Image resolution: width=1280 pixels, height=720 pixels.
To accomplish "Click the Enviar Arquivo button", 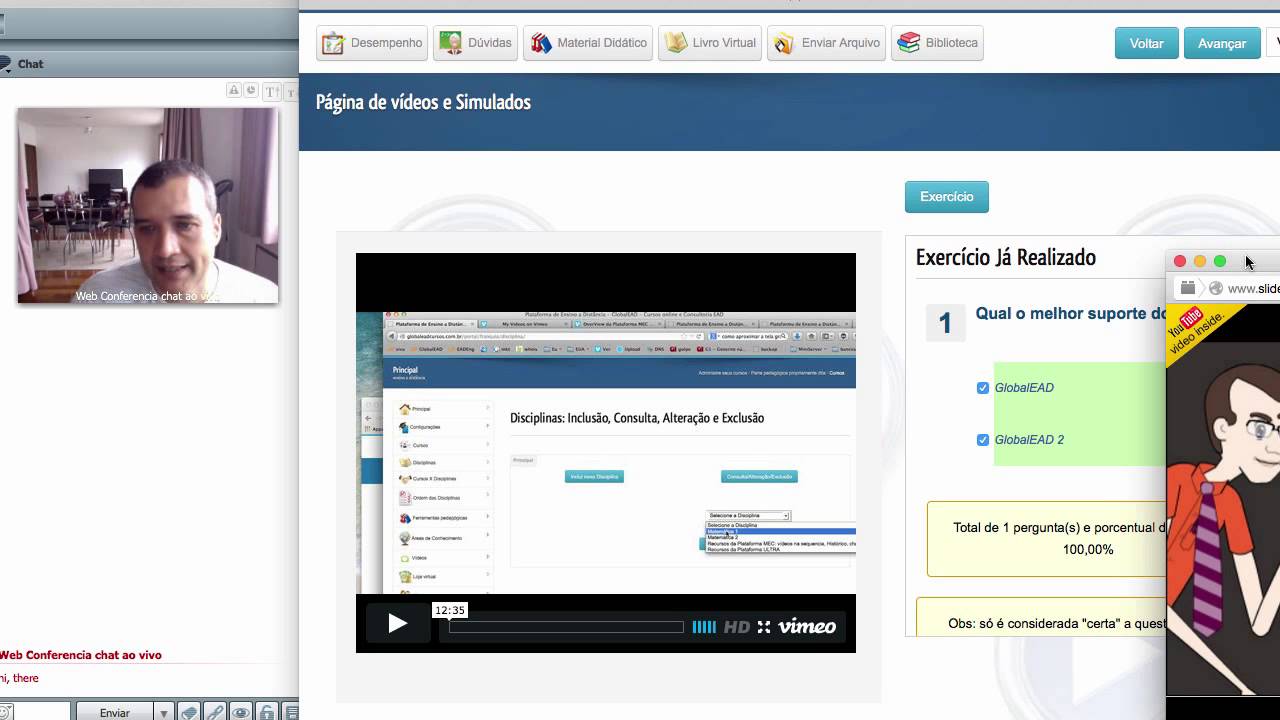I will (826, 43).
